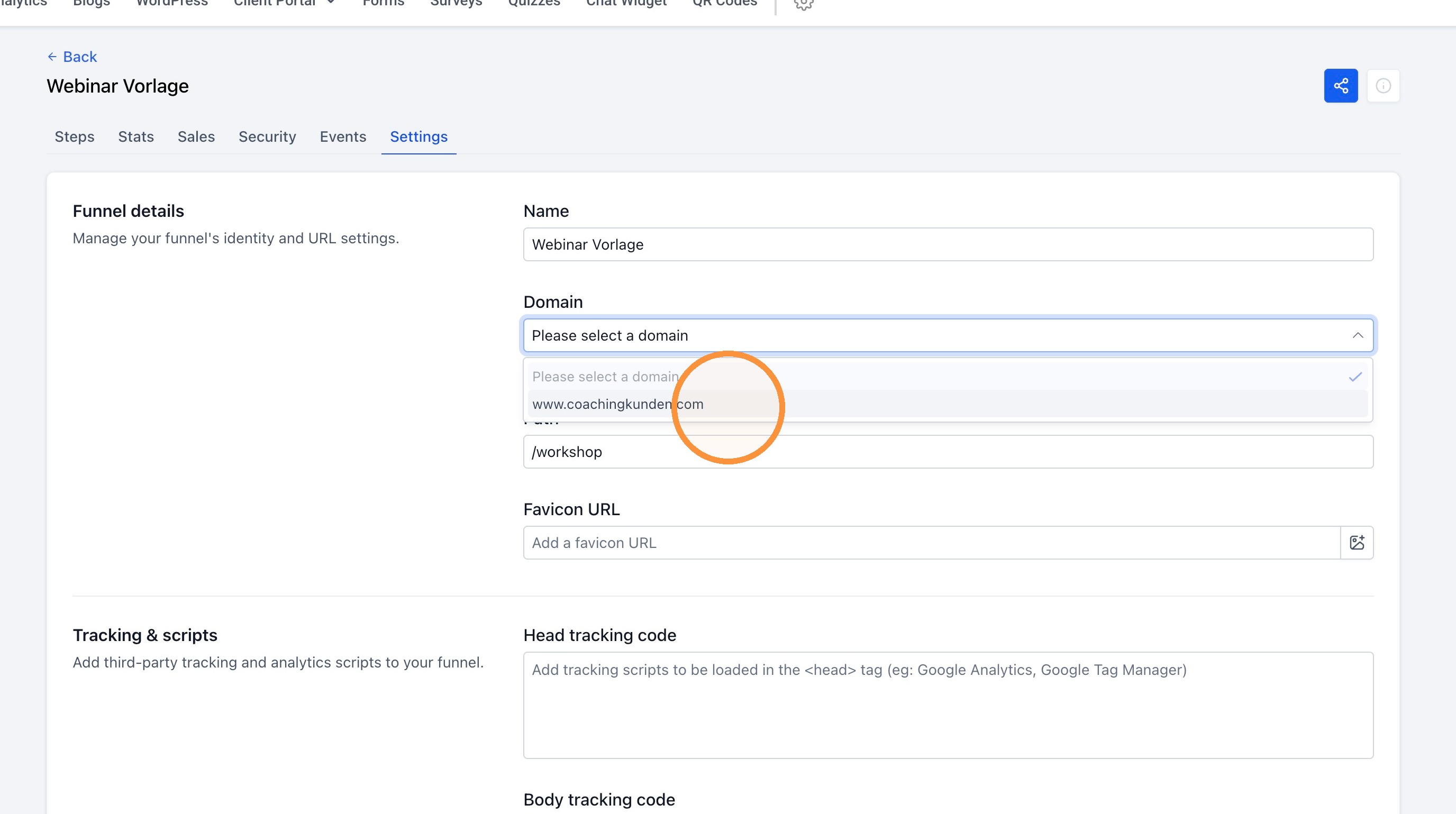Click the Back link
The image size is (1456, 814).
80,57
